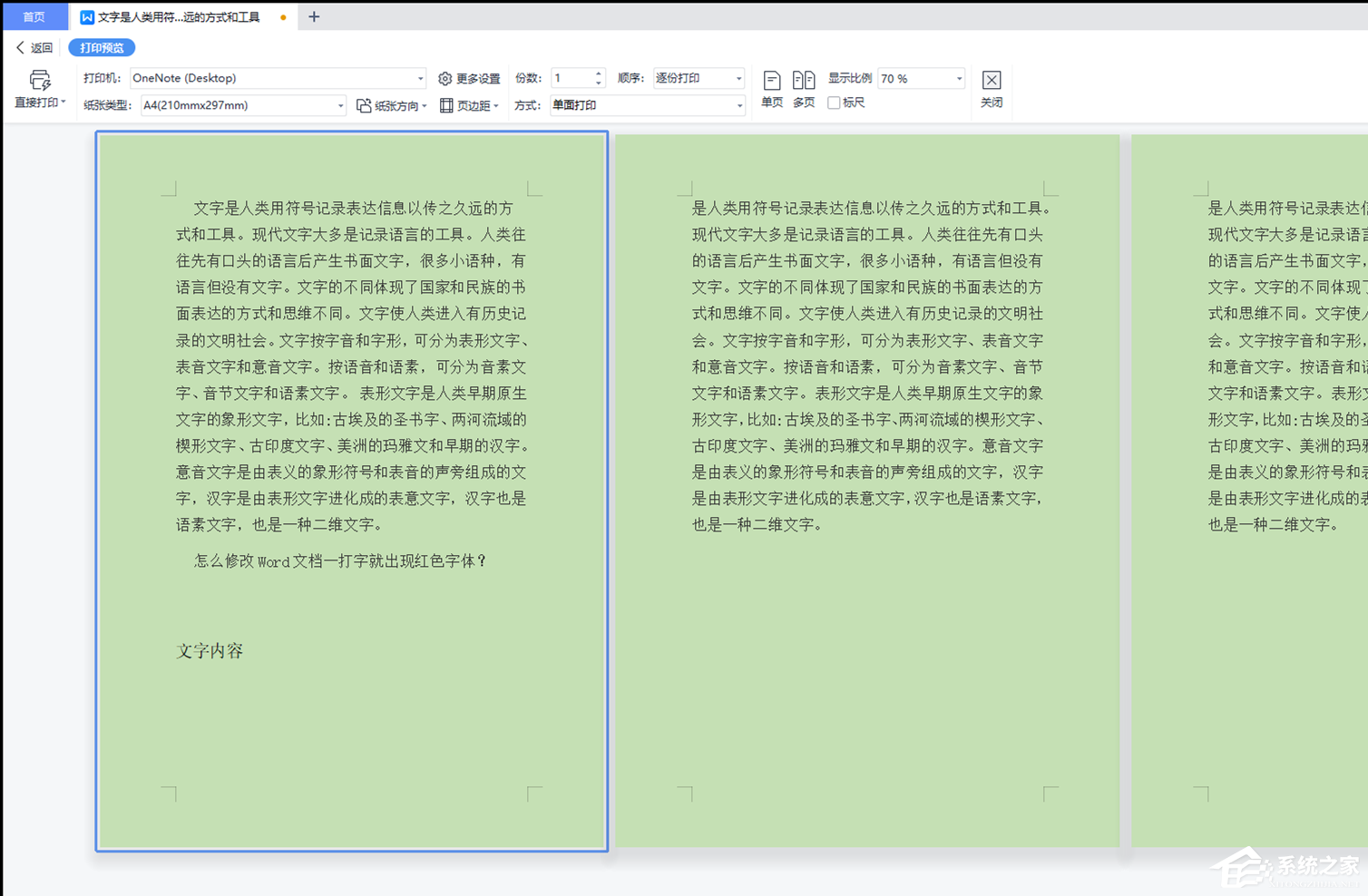Screen dimensions: 1368x896
Task: Open the display zoom 70% dropdown
Action: coord(921,79)
